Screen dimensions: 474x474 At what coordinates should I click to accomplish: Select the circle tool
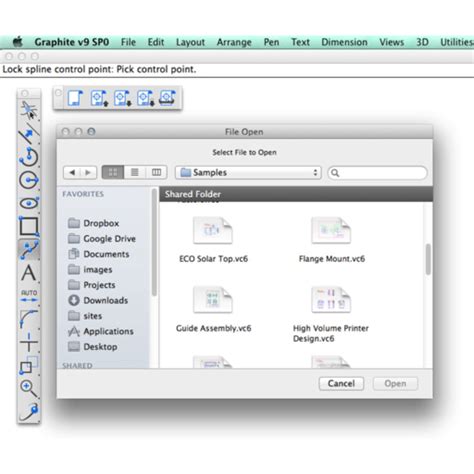pos(29,180)
